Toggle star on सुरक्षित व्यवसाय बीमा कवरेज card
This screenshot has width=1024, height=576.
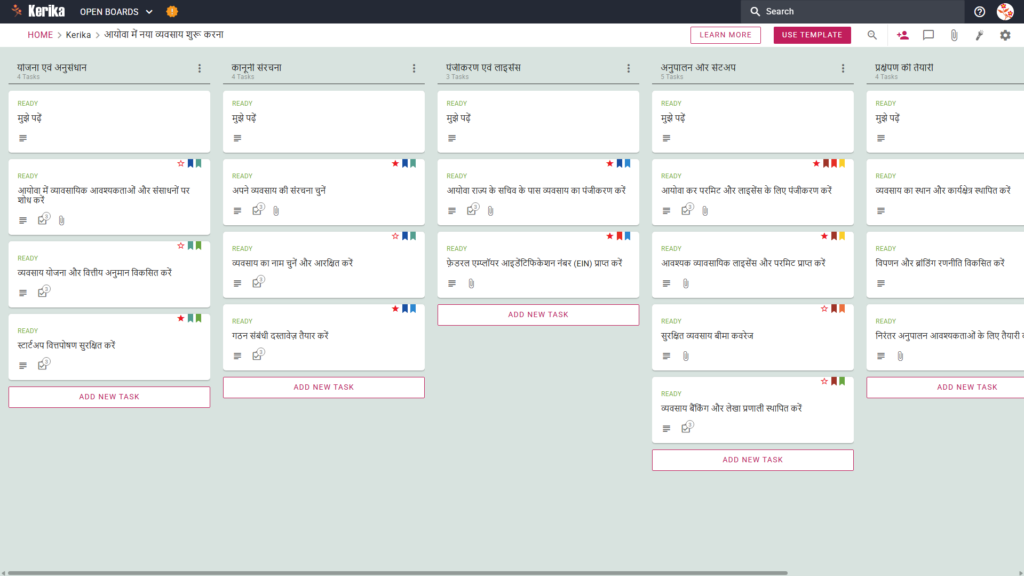[x=824, y=308]
